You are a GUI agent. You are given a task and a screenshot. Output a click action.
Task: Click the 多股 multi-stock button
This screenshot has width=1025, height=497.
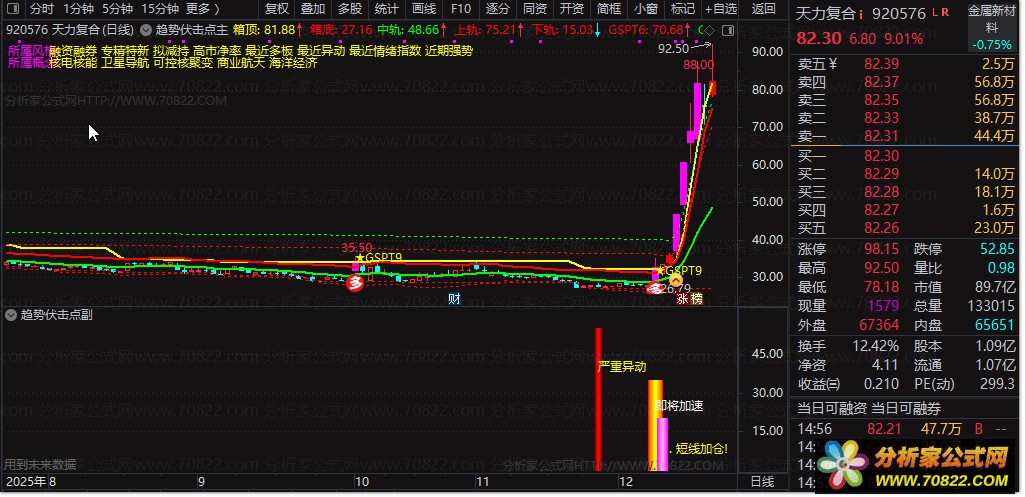(350, 9)
